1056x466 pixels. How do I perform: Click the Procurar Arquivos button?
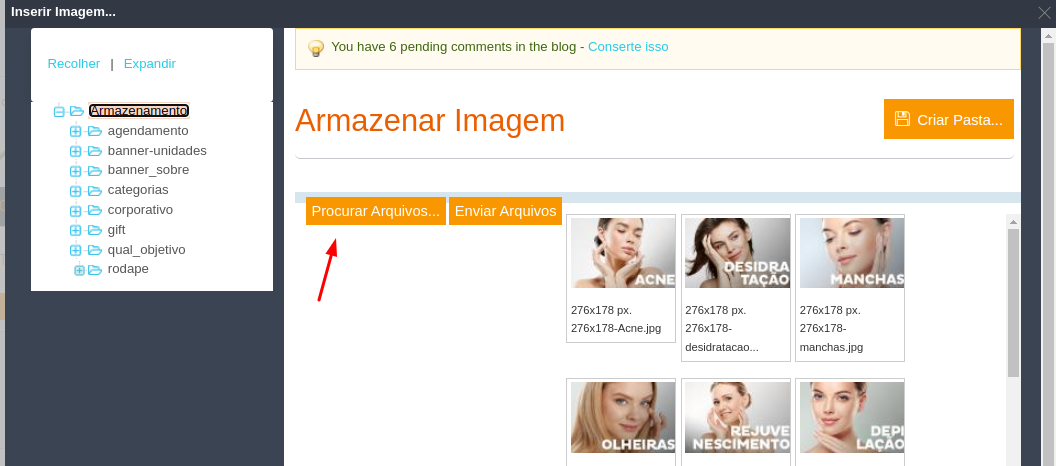click(x=376, y=211)
